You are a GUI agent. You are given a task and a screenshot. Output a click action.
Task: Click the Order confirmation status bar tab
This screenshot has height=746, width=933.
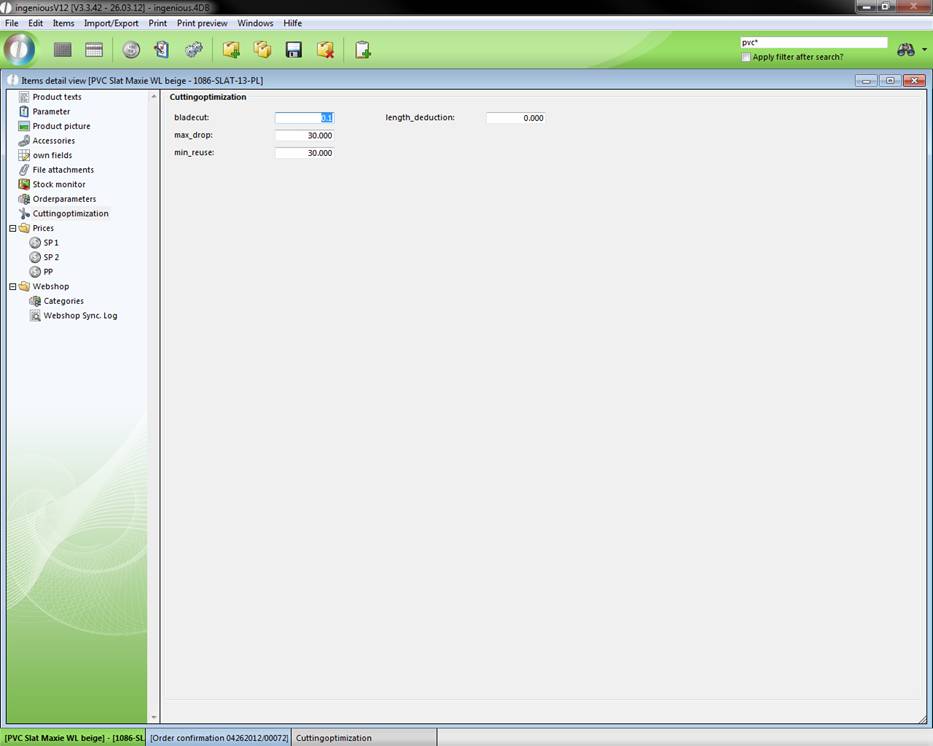point(219,738)
